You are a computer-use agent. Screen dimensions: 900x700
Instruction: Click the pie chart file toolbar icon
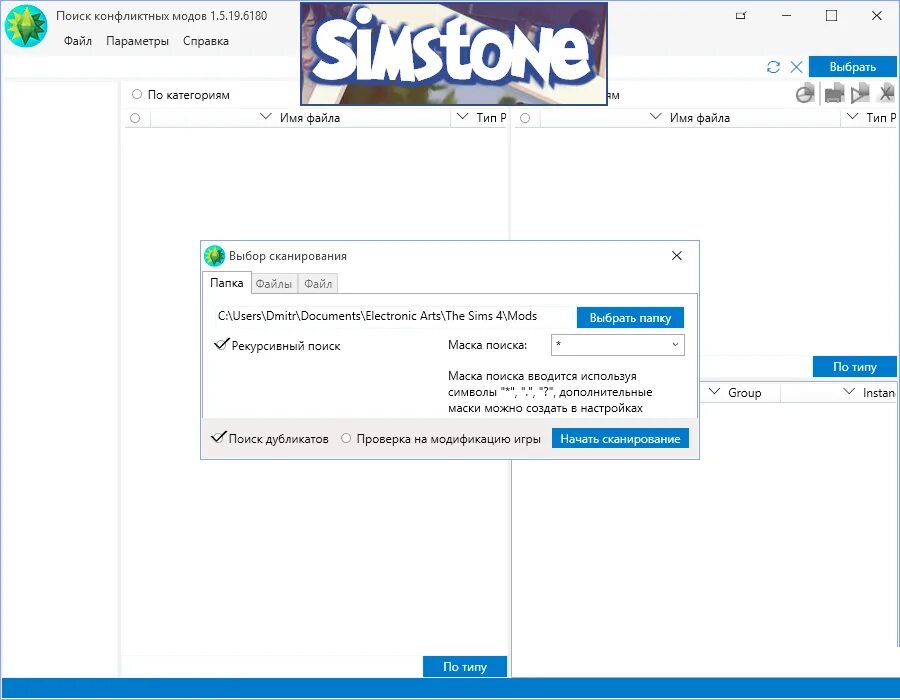[x=805, y=94]
